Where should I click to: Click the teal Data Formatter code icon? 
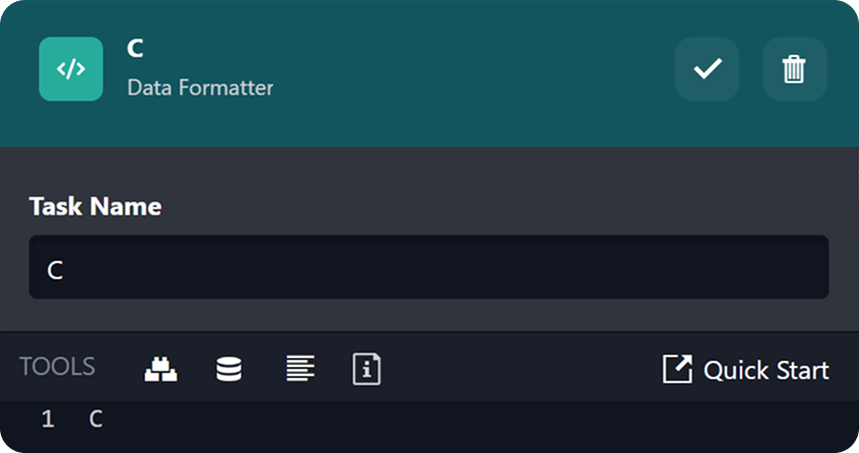click(70, 69)
